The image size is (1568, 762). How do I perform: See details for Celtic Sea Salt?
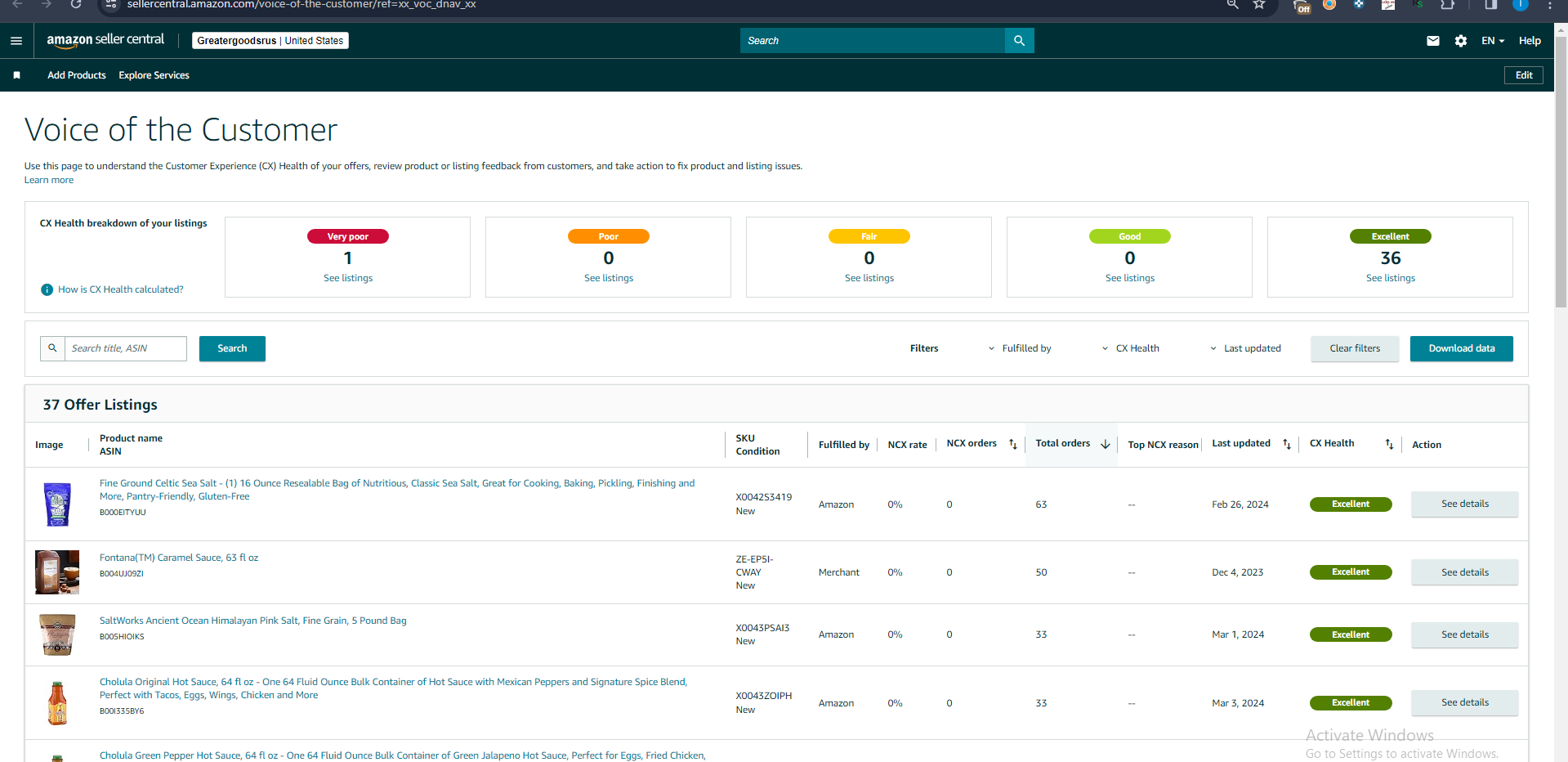pyautogui.click(x=1465, y=504)
